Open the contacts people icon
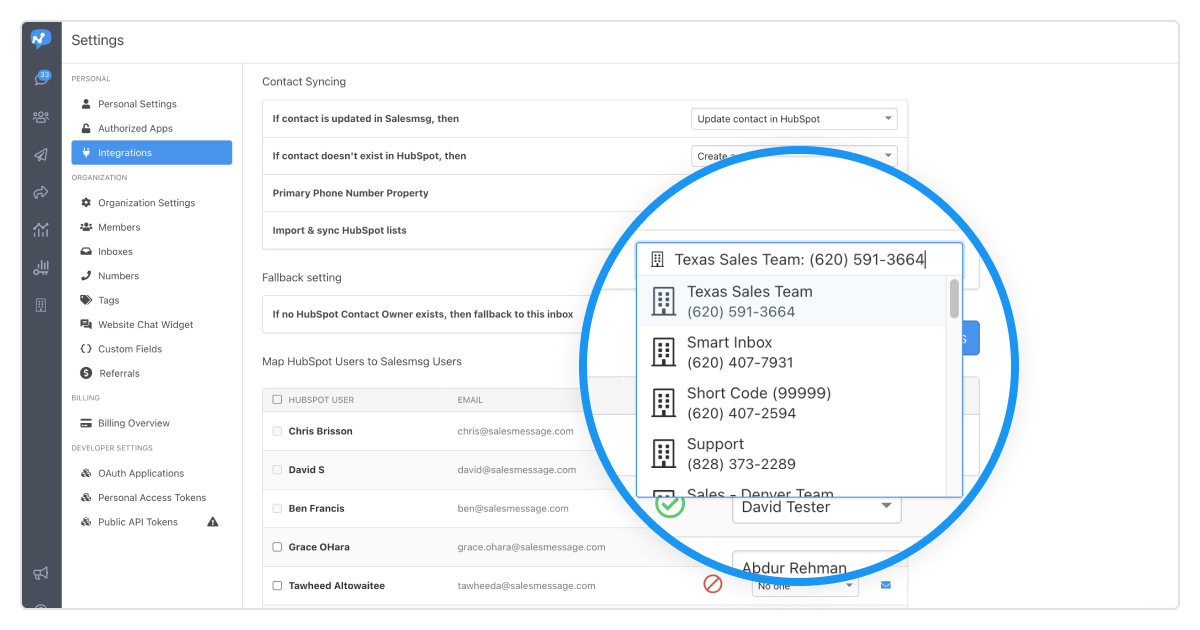The height and width of the screenshot is (630, 1200). 41,117
